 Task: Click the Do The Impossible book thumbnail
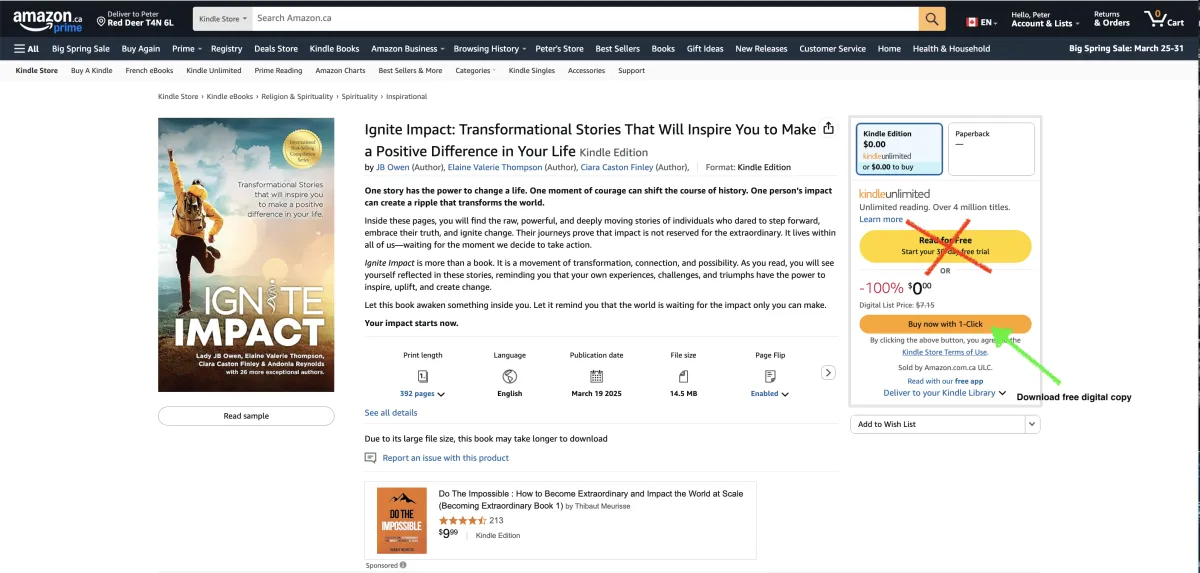tap(402, 520)
